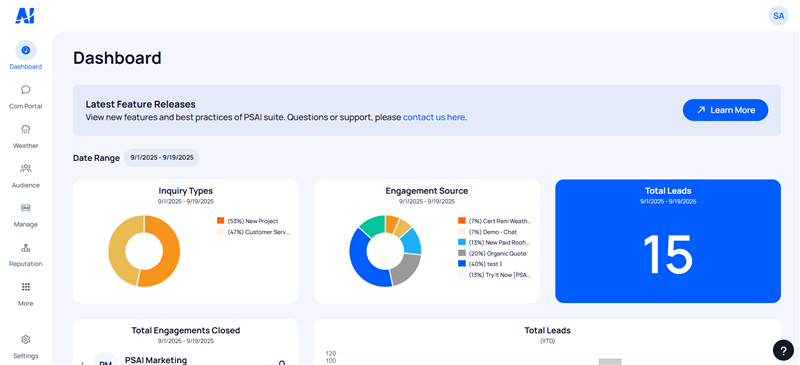The width and height of the screenshot is (800, 365).
Task: Click the Learn More button
Action: (x=725, y=110)
